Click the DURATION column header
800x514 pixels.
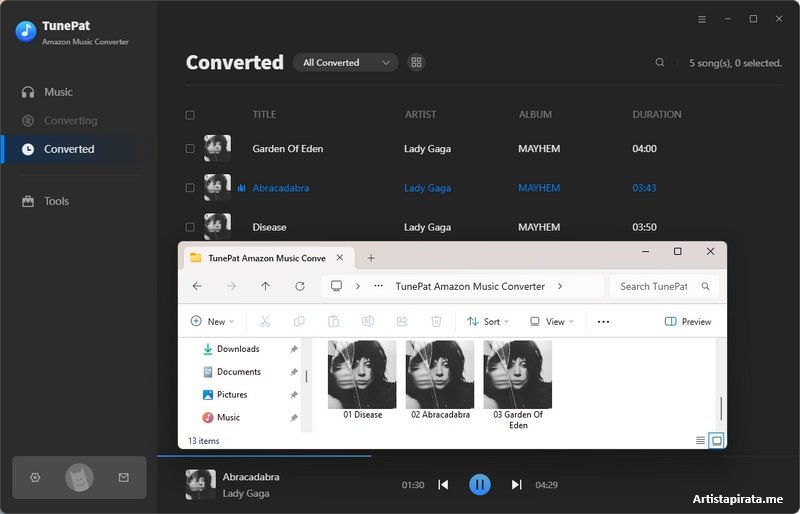[657, 114]
